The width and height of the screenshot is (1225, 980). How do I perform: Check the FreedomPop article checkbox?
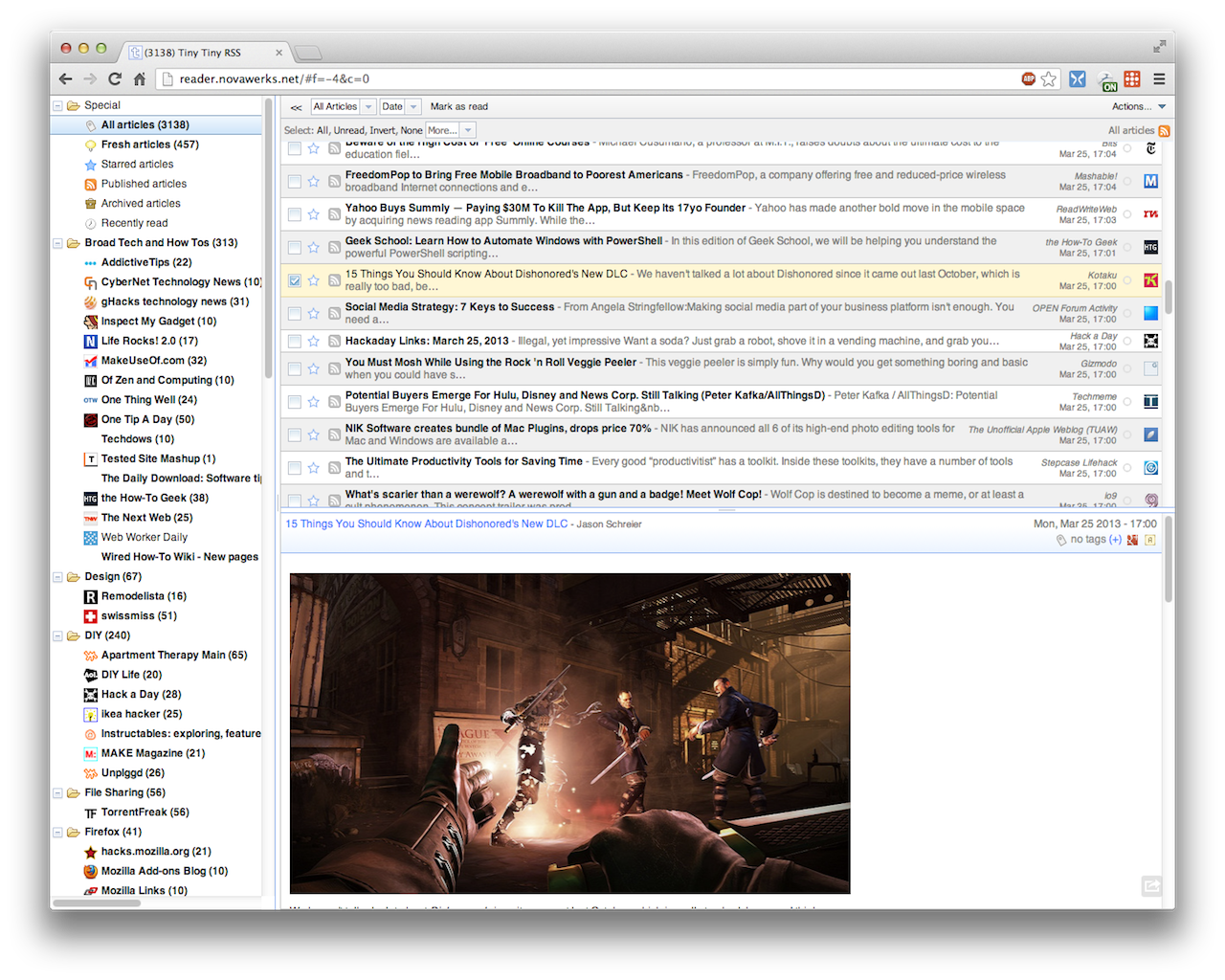click(x=295, y=181)
